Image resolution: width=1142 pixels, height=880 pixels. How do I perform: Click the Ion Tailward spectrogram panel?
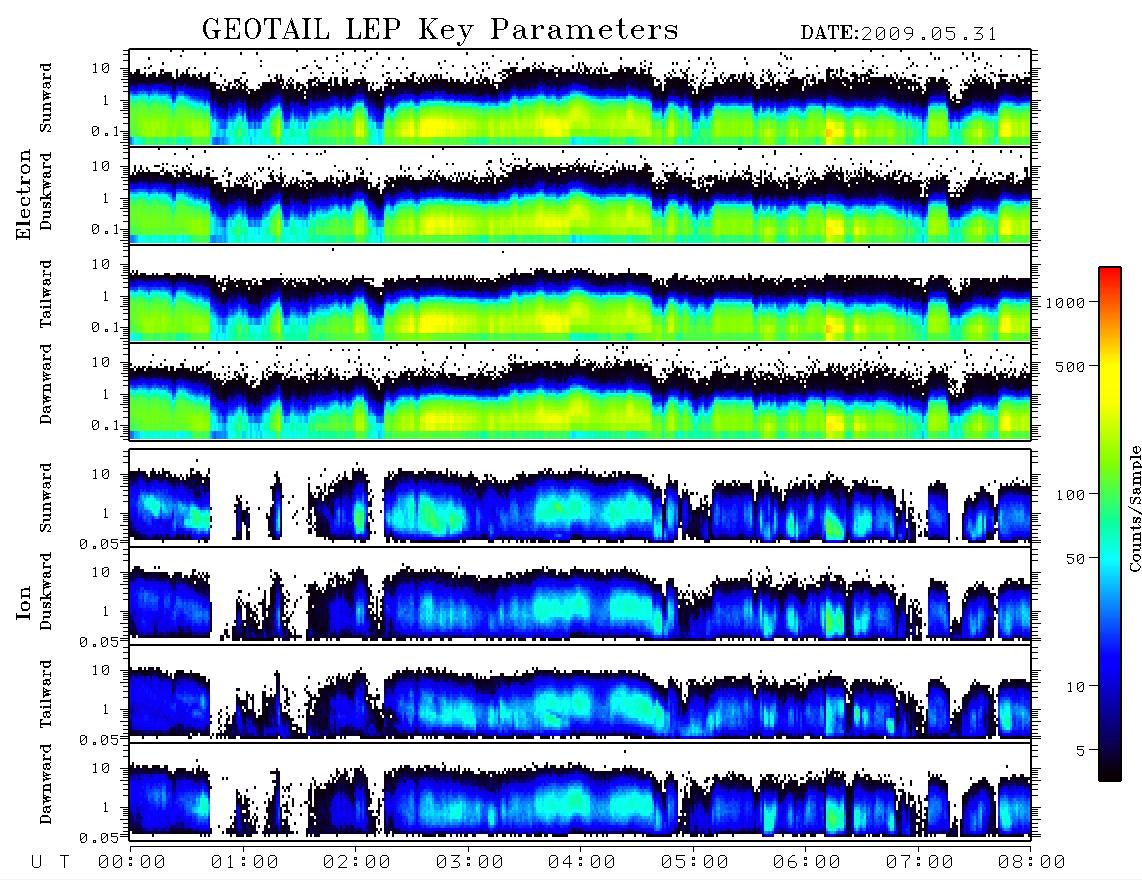click(580, 692)
